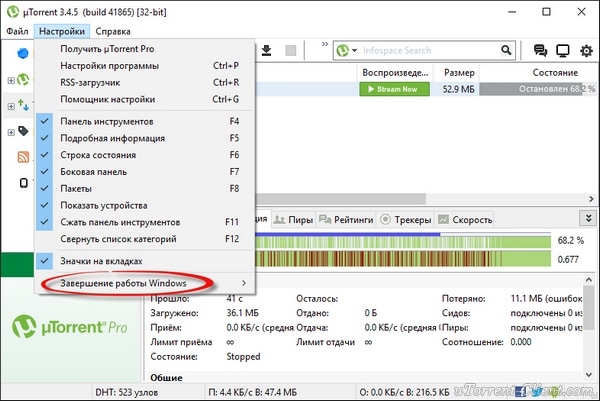The image size is (600, 401).
Task: Switch to the Трекеры tab
Action: click(406, 220)
